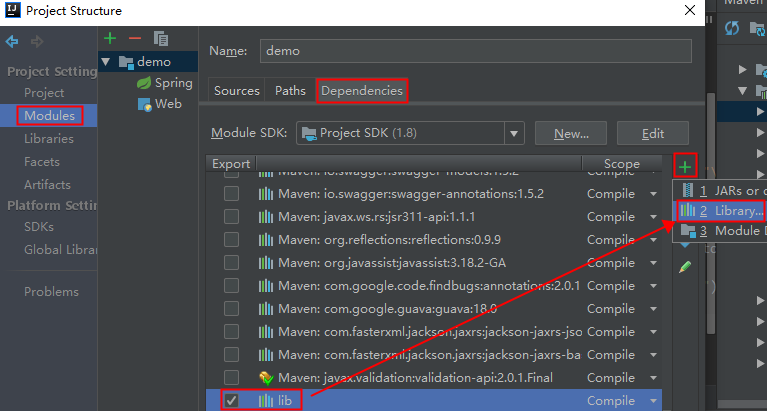The image size is (767, 411).
Task: Open Scope dropdown for javassist row
Action: [654, 263]
